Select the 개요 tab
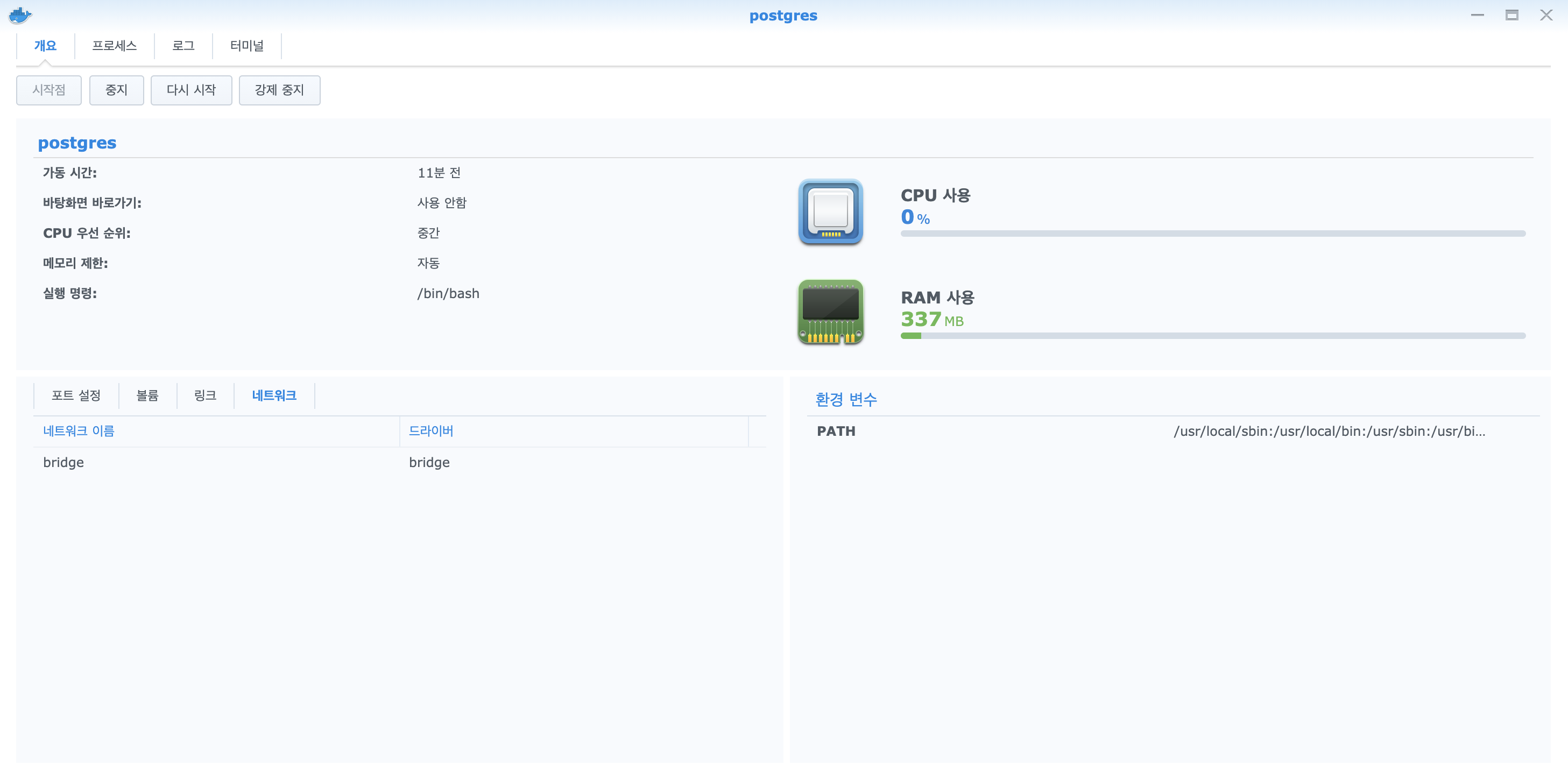Screen dimensions: 1568x778 point(45,46)
